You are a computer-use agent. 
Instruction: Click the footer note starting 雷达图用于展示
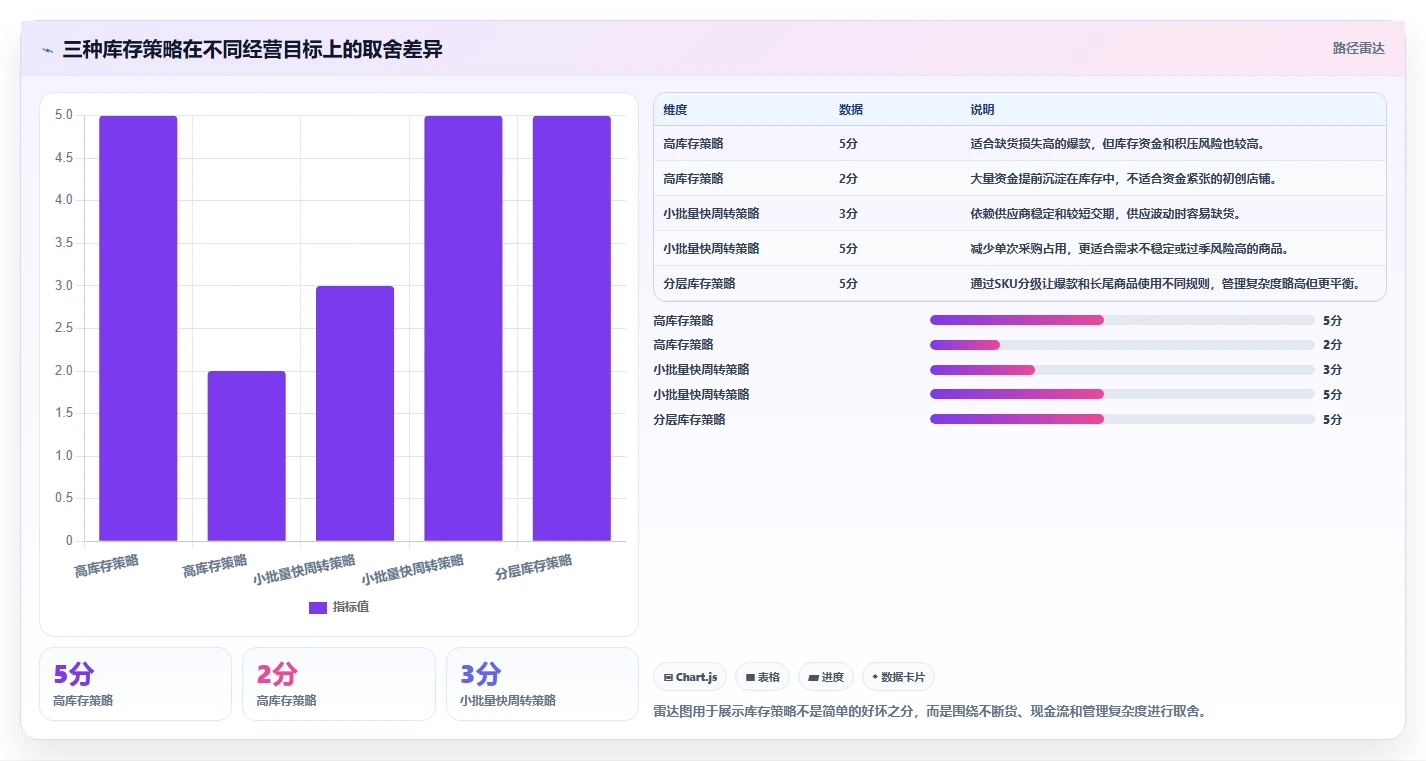(x=931, y=712)
